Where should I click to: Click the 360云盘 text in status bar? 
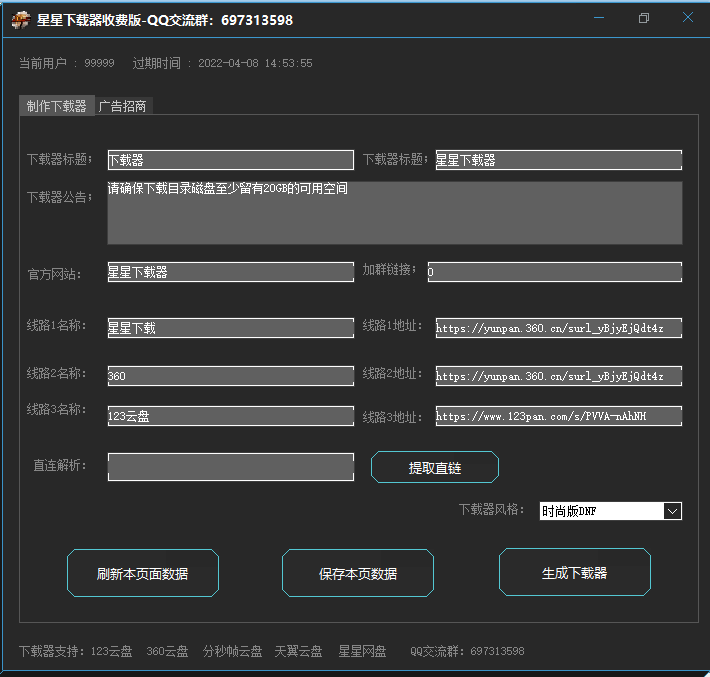pos(167,651)
